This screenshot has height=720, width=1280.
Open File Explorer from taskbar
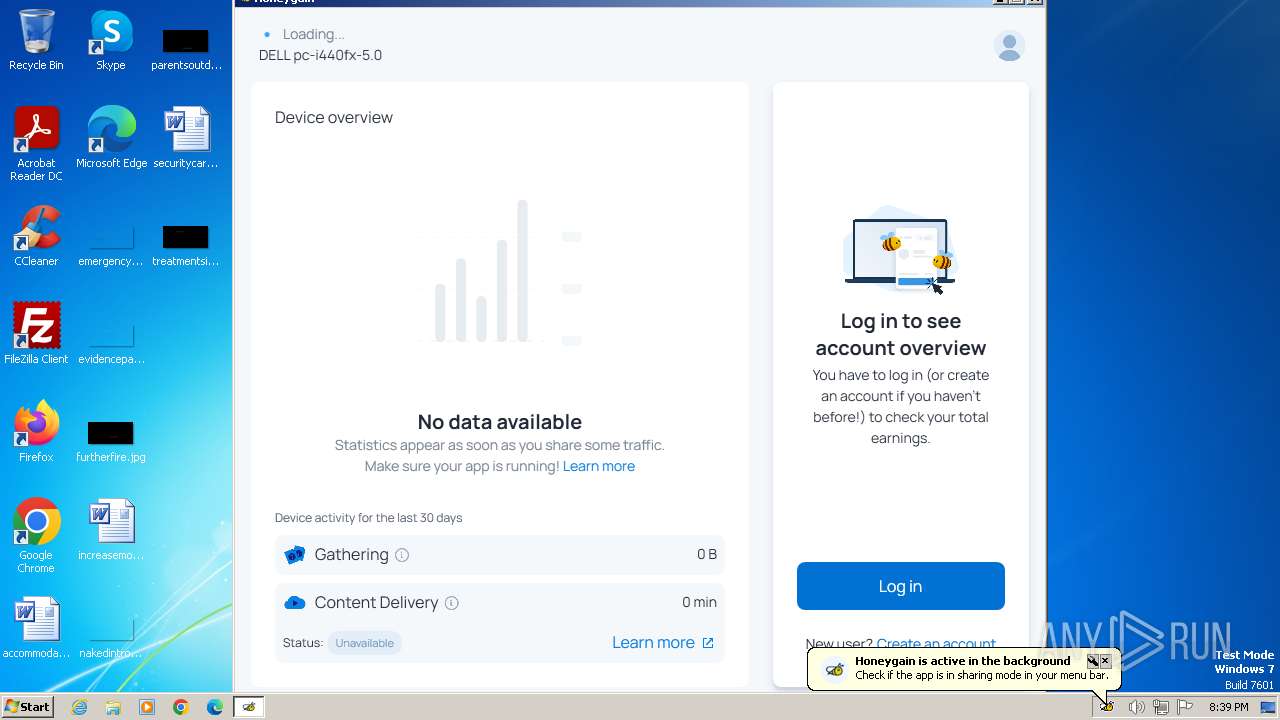pos(113,707)
